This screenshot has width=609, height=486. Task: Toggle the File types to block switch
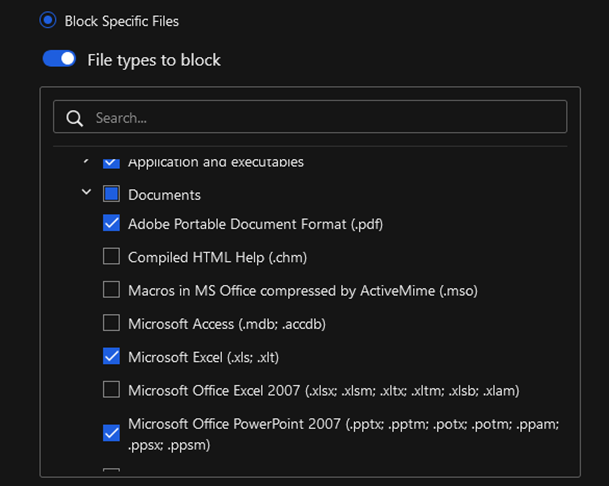59,59
